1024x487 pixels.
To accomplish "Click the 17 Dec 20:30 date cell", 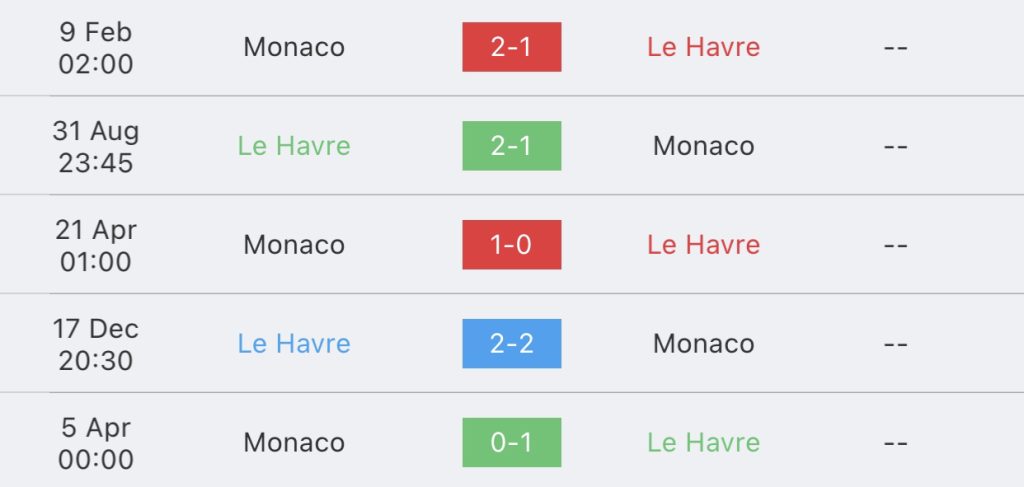I will tap(96, 344).
